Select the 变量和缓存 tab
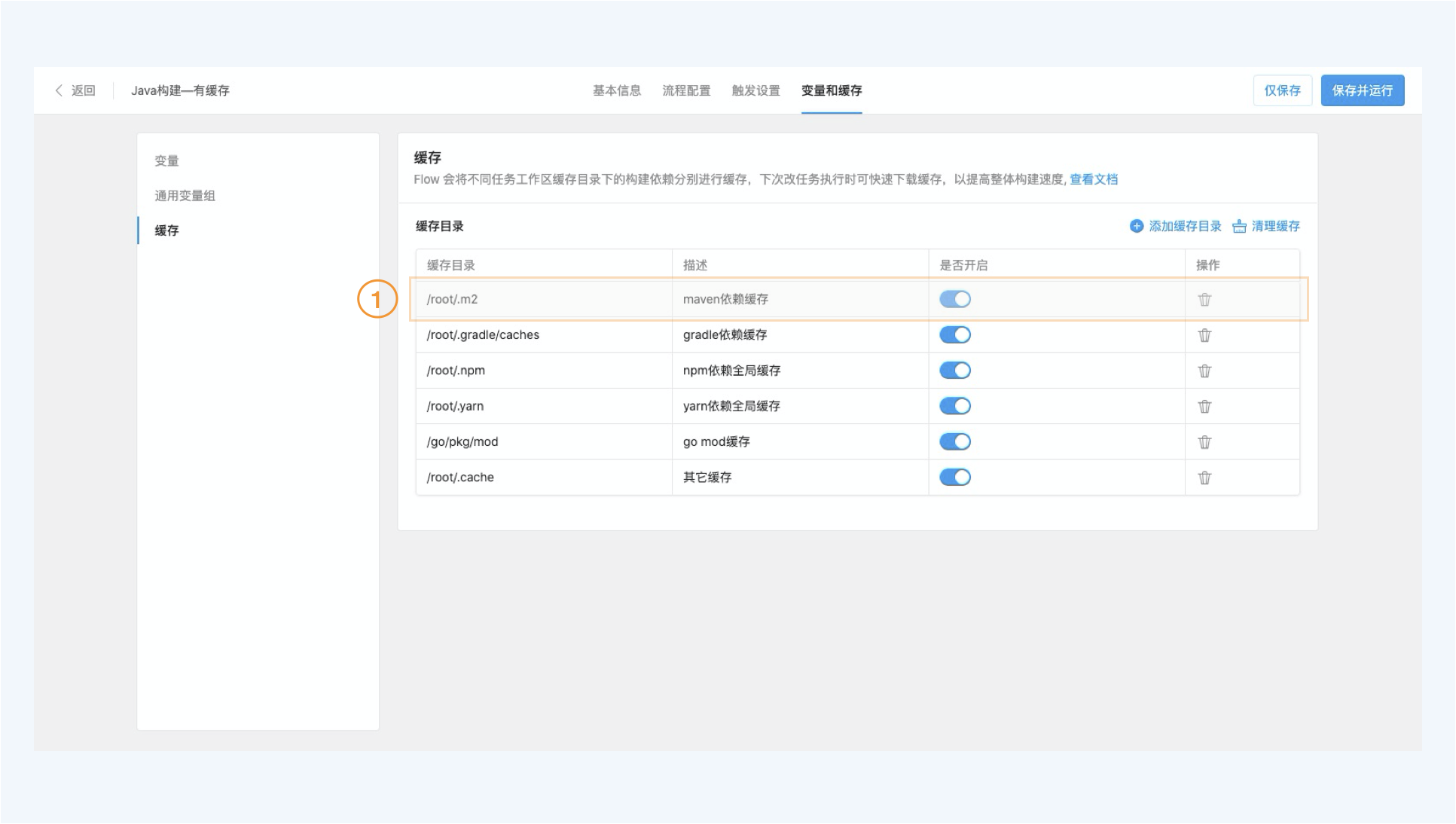 coord(832,90)
